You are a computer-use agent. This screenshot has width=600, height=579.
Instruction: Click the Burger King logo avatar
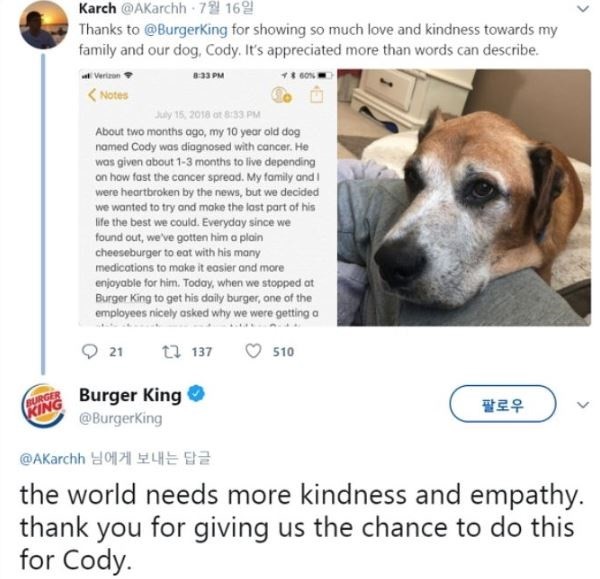click(x=43, y=406)
